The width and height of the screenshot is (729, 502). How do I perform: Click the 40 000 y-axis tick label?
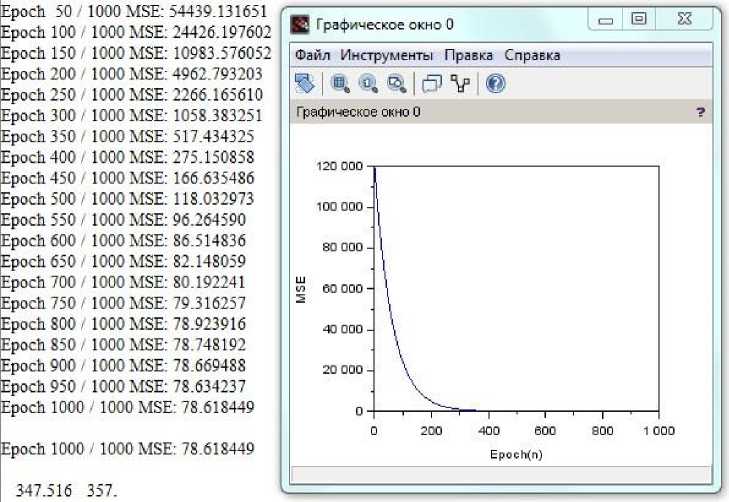pos(343,329)
